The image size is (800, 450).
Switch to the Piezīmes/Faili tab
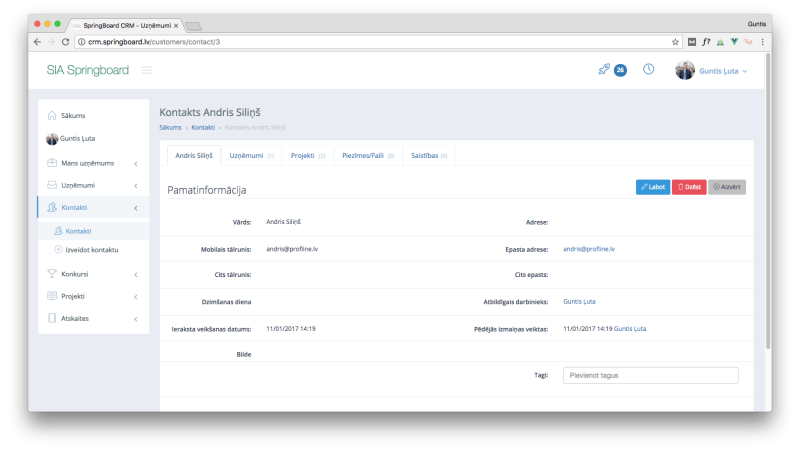coord(368,156)
